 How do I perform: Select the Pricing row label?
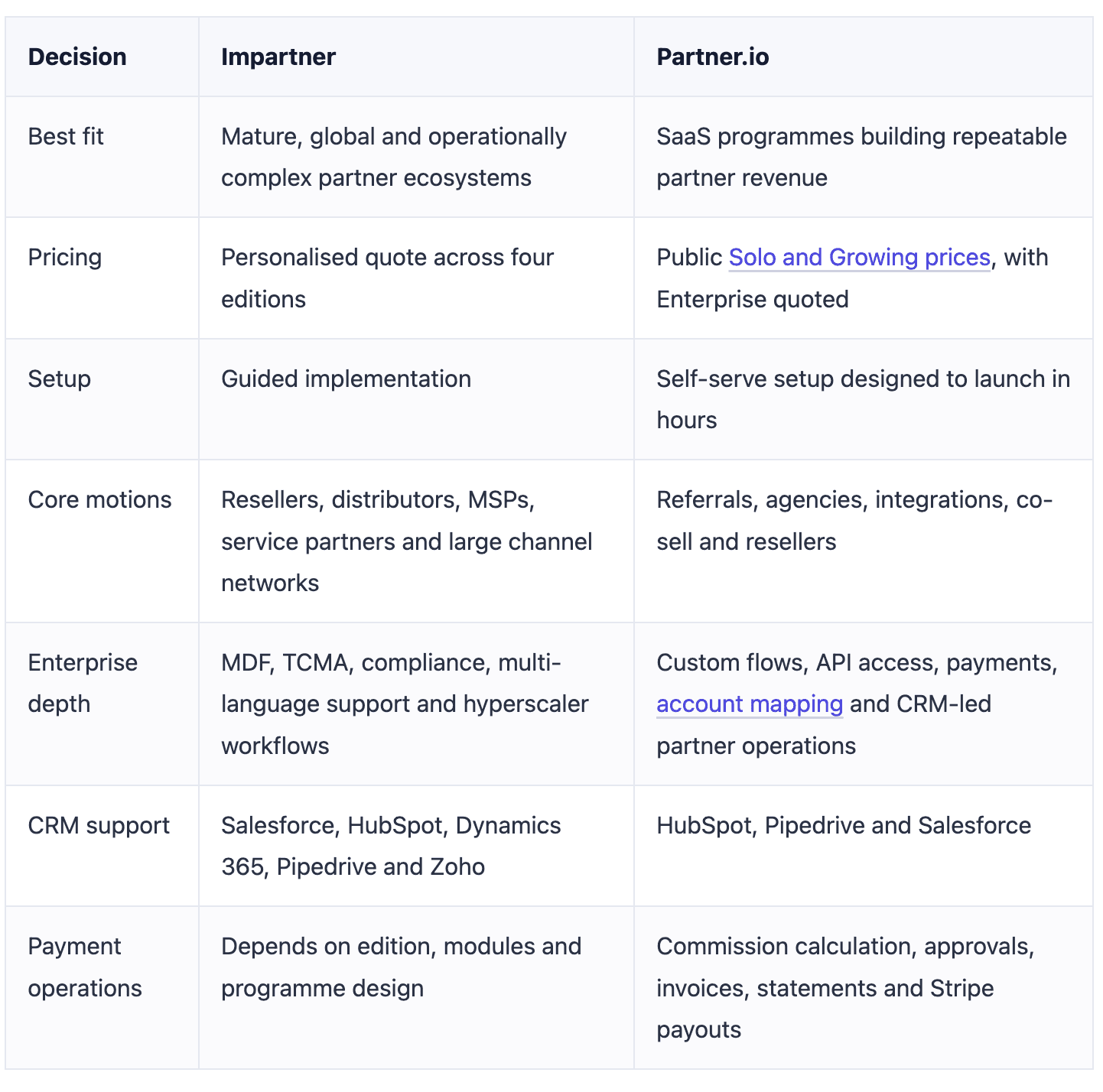click(65, 258)
